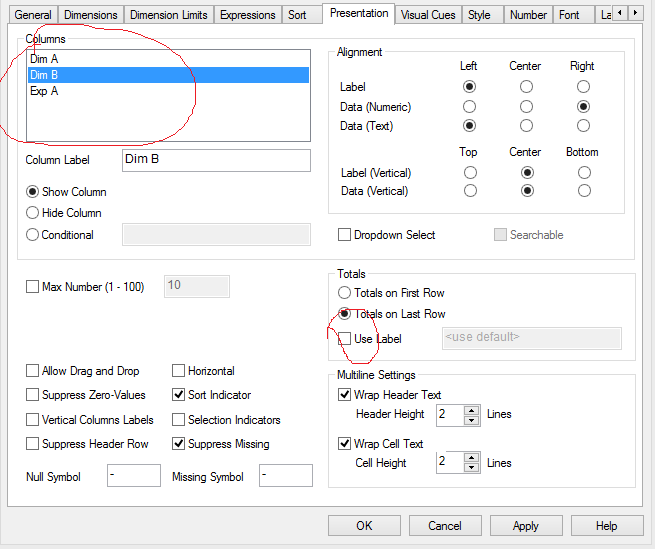This screenshot has height=549, width=655.
Task: Select Exp A in Columns list
Action: (45, 91)
